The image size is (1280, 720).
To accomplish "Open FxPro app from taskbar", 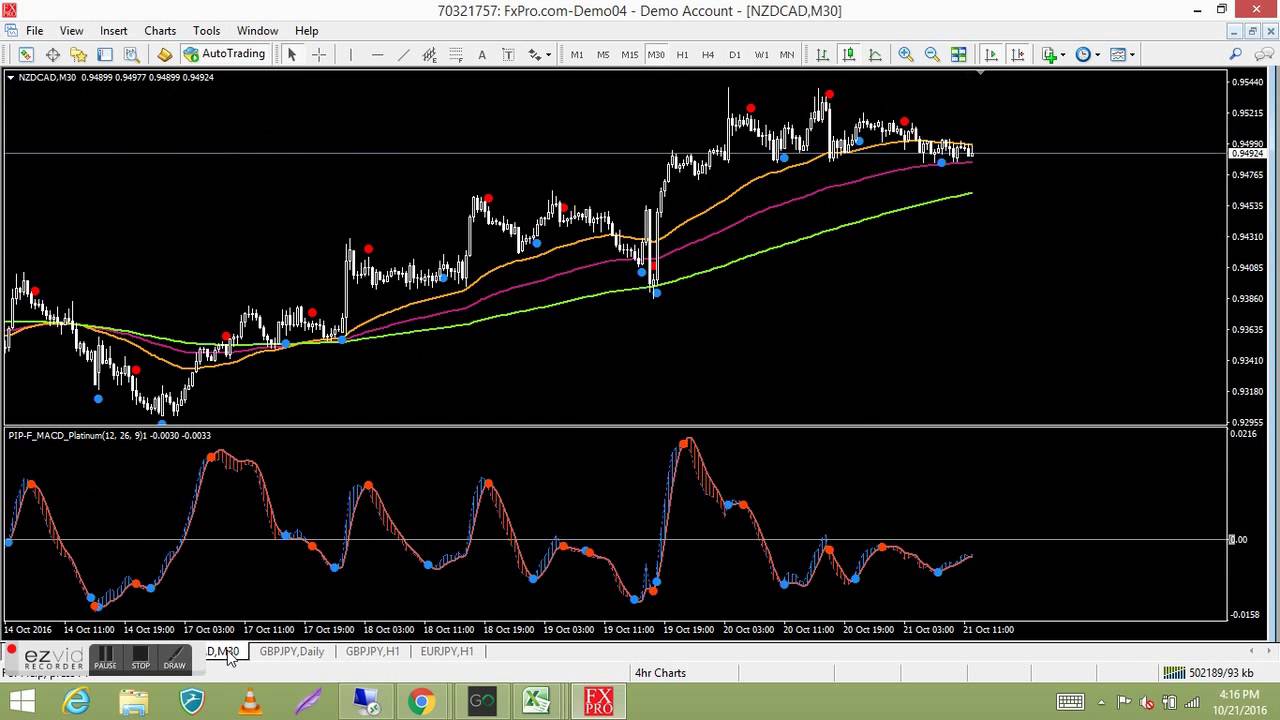I will pyautogui.click(x=598, y=702).
